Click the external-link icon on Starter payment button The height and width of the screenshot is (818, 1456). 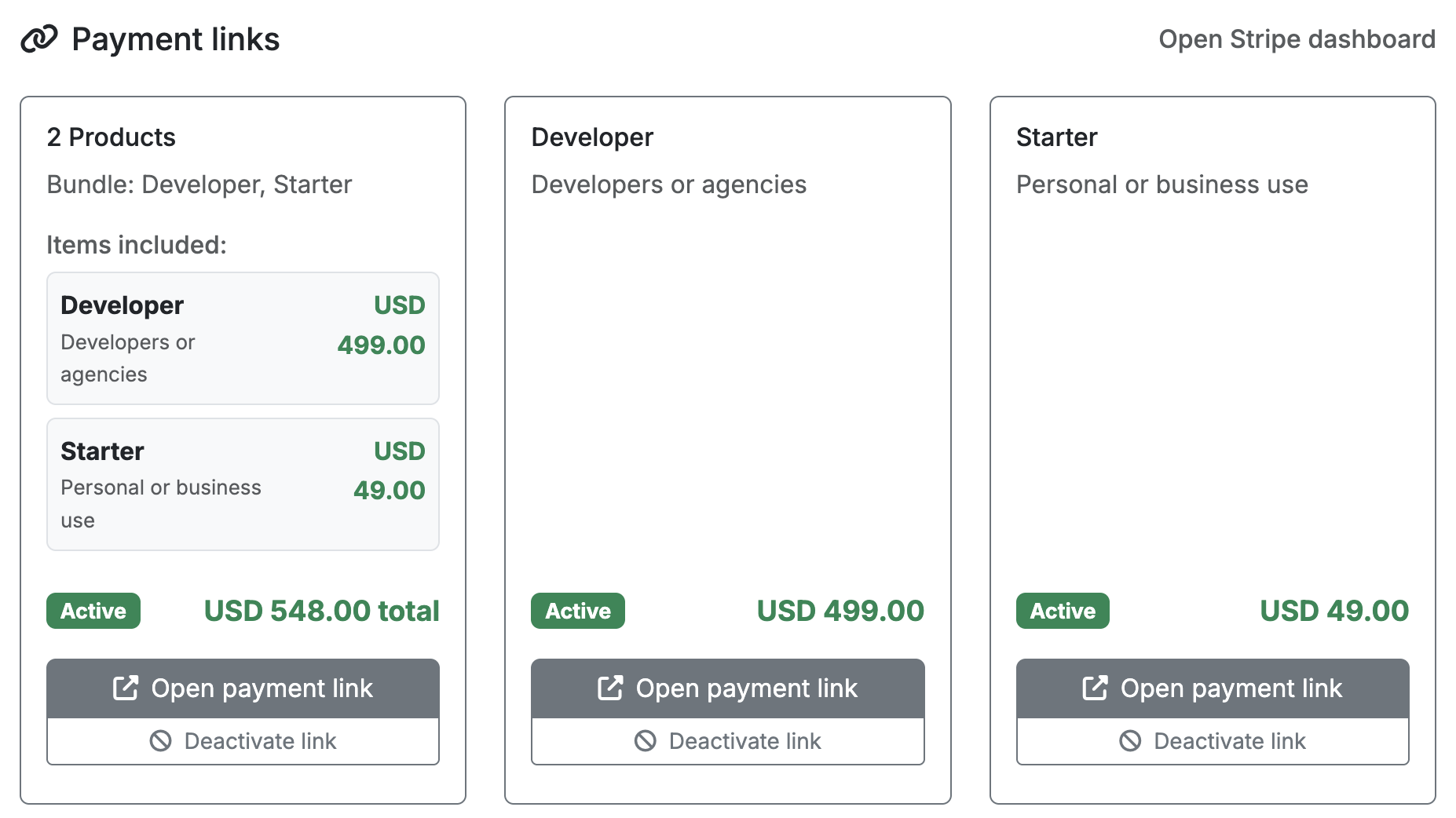[x=1095, y=688]
